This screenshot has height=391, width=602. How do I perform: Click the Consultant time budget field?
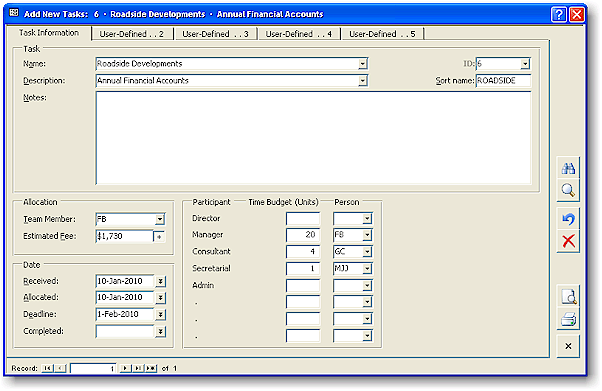point(303,252)
